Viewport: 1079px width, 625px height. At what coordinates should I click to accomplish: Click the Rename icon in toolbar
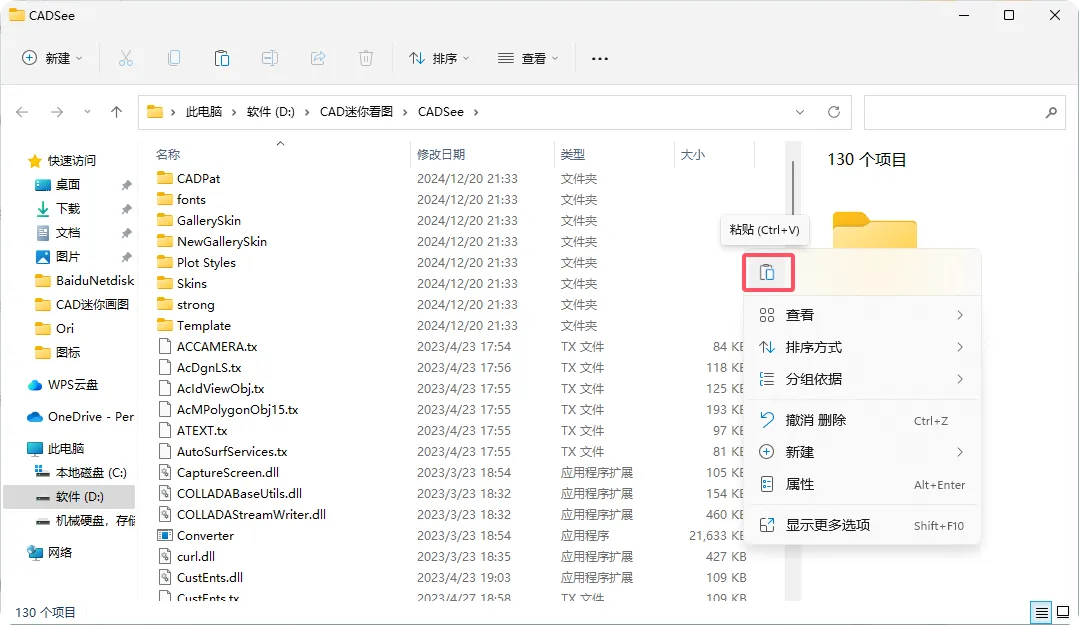click(x=270, y=59)
